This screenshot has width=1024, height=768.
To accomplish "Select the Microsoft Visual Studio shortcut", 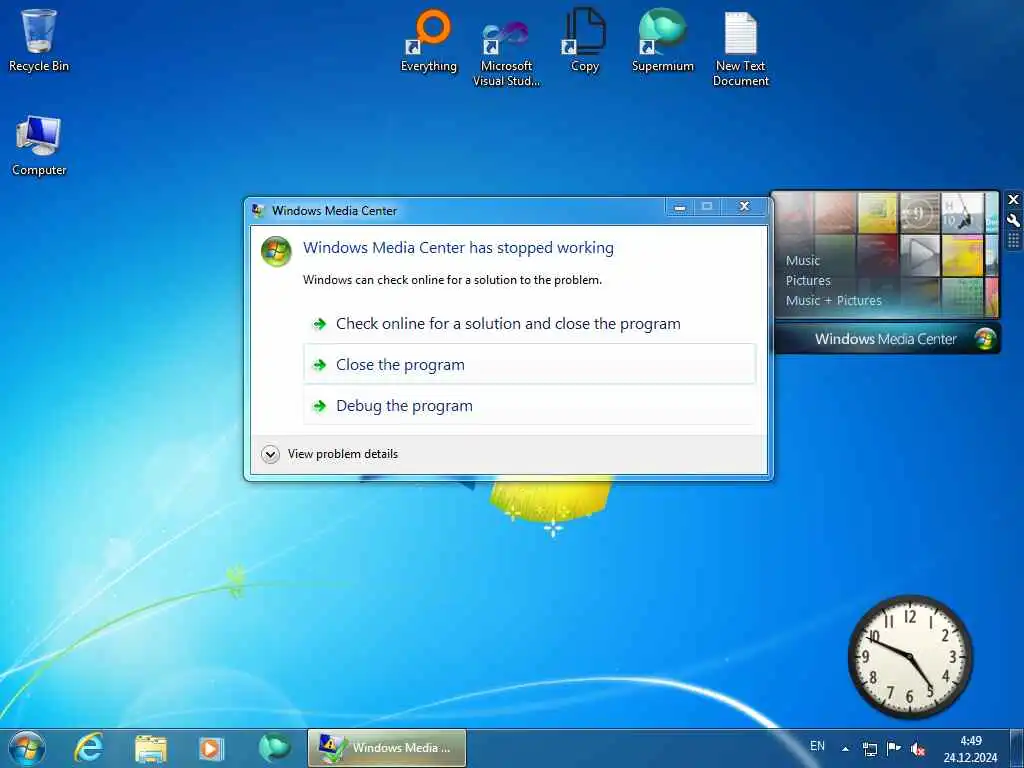I will 506,52.
